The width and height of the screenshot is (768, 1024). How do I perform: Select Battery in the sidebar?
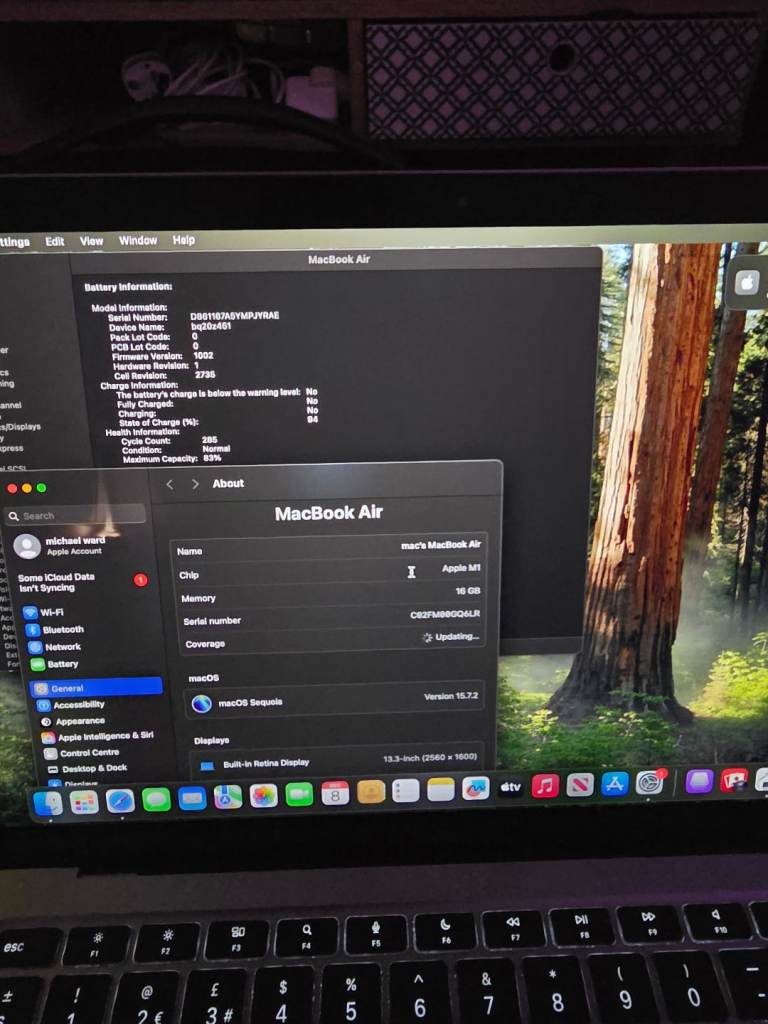54,664
